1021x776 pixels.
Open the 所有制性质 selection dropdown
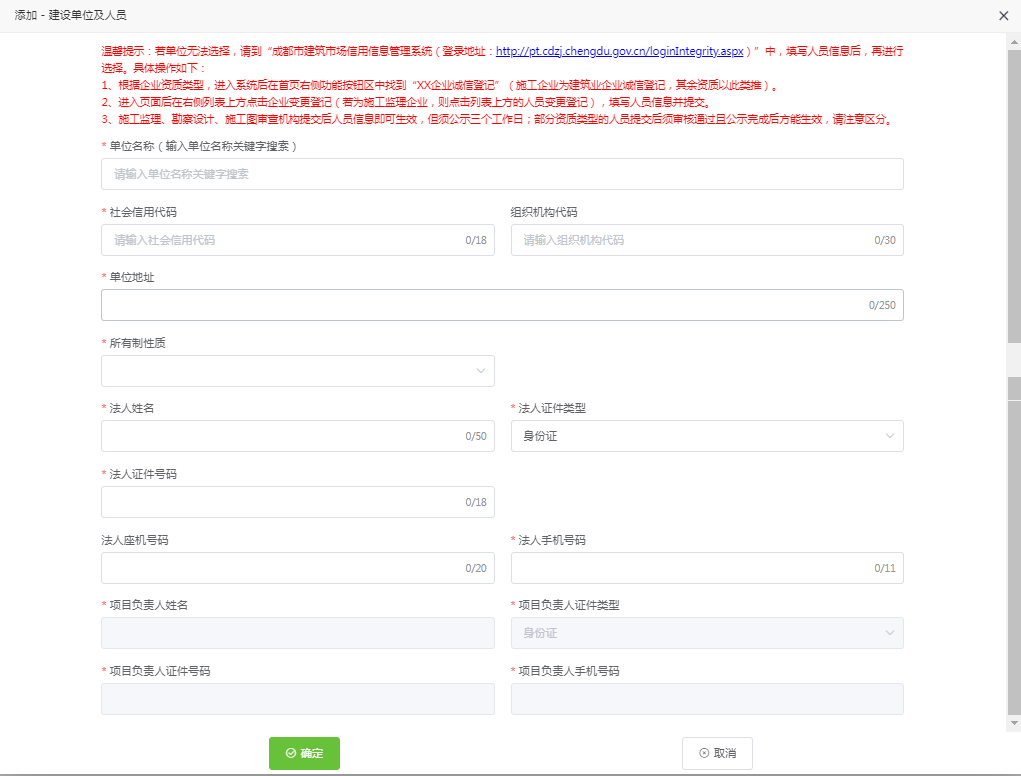(x=297, y=370)
